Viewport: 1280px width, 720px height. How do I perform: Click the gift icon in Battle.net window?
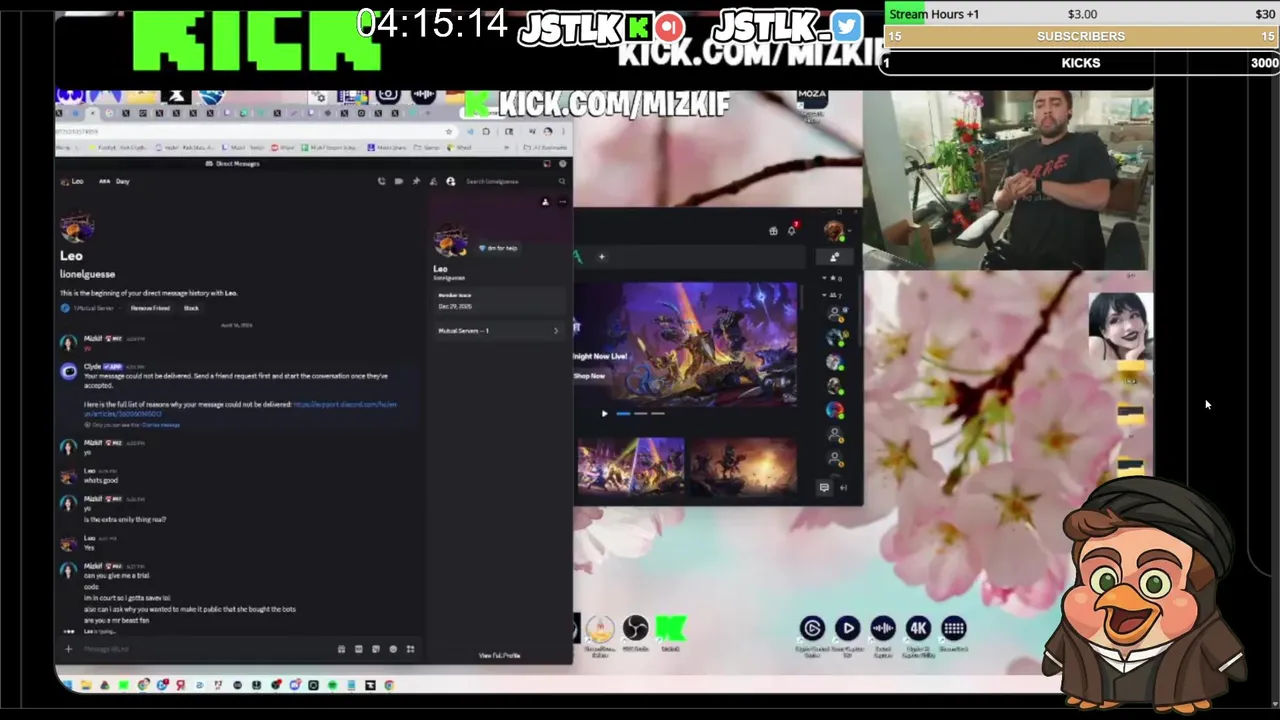[x=773, y=231]
